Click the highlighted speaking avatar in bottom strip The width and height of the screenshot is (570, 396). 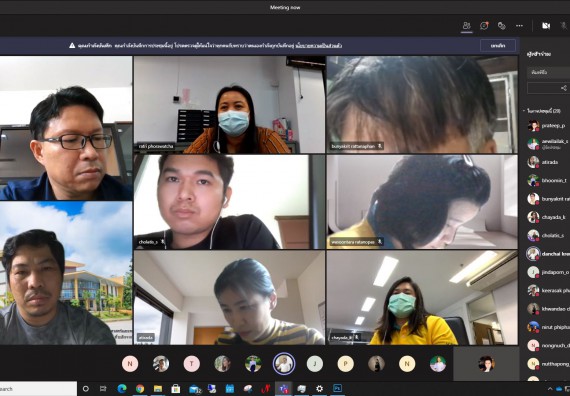tap(284, 364)
